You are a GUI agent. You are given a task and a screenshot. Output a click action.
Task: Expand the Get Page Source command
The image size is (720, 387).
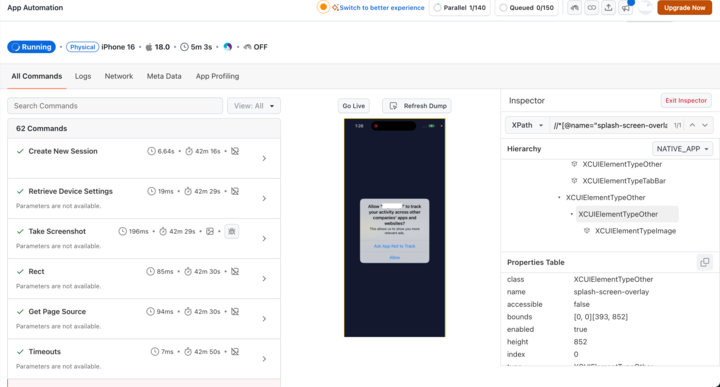[264, 319]
